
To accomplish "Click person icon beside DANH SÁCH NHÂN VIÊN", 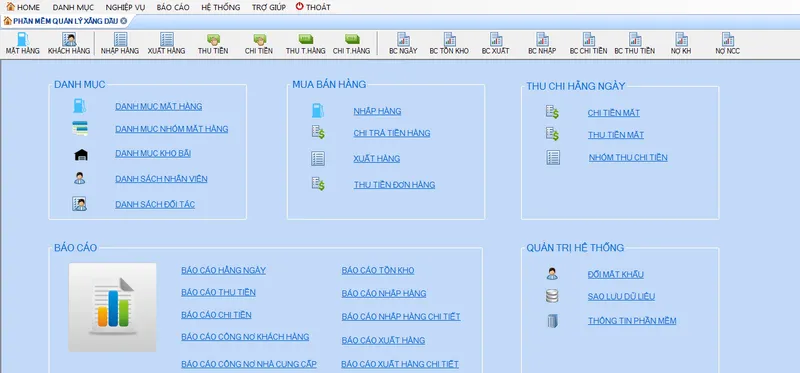I will (x=80, y=178).
